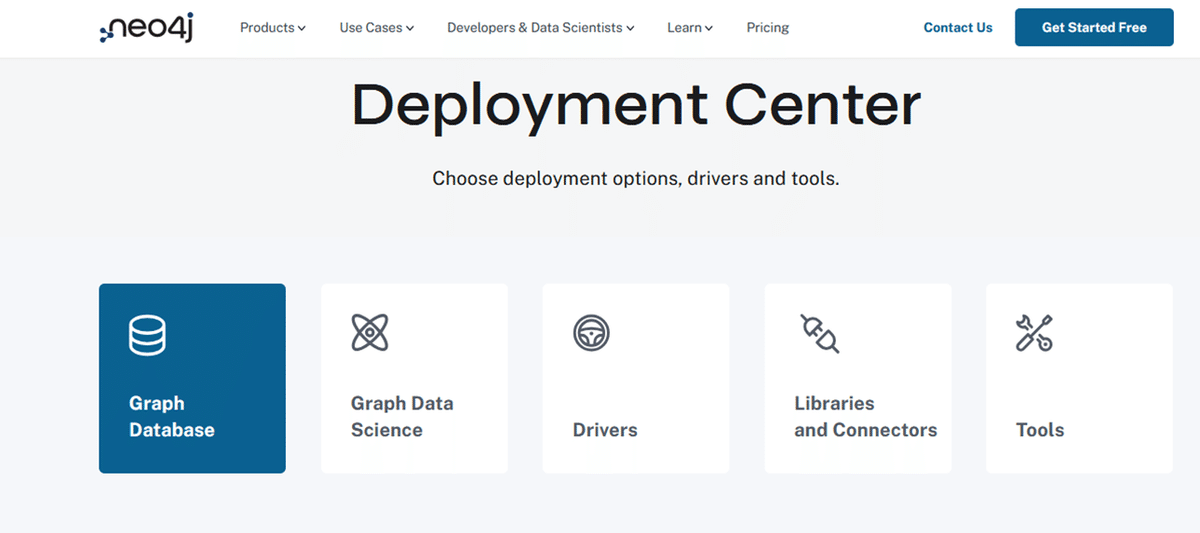Image resolution: width=1200 pixels, height=533 pixels.
Task: Open the Learn dropdown menu
Action: click(690, 28)
